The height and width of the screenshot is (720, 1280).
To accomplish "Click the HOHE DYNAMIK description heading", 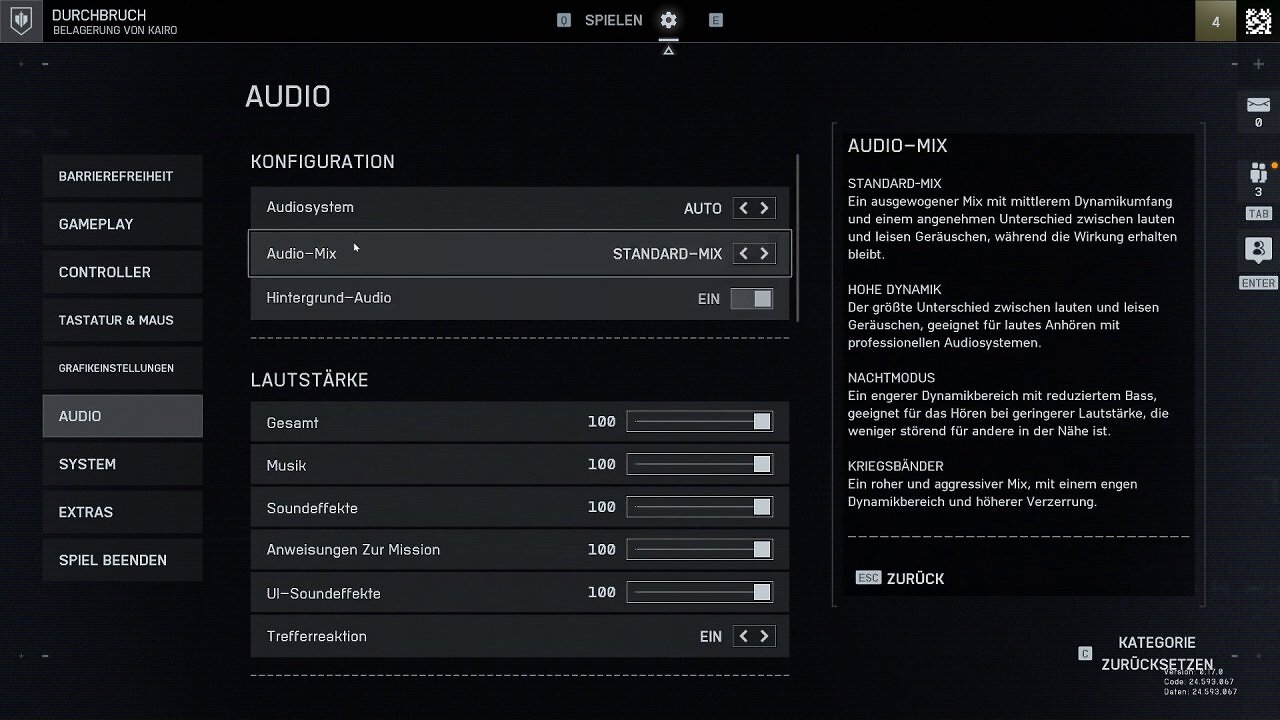I will 894,290.
